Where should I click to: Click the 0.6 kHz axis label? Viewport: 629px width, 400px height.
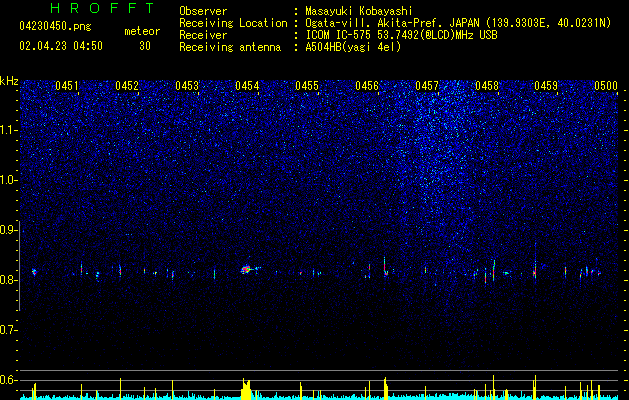8,380
